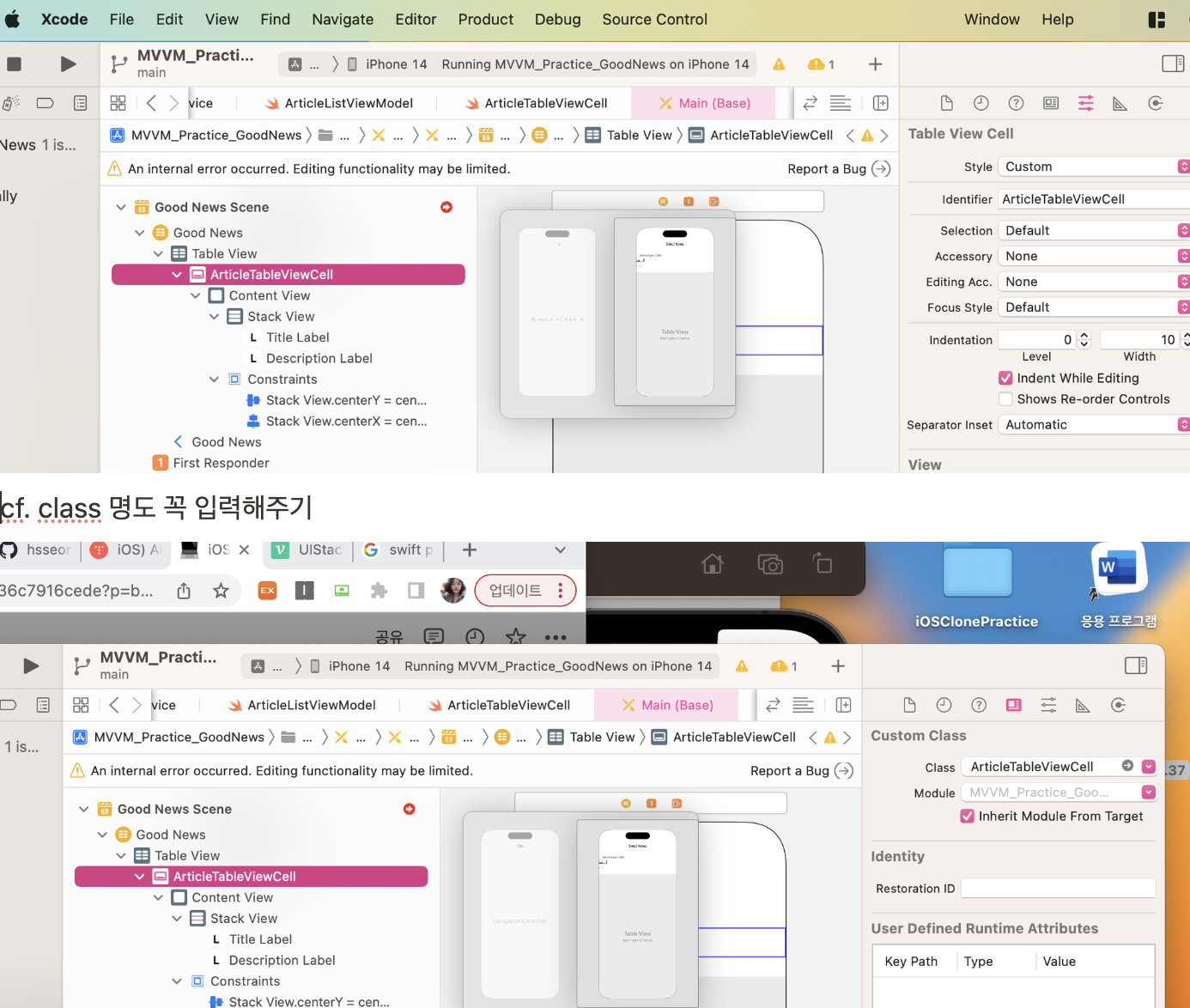
Task: Uncheck Indent While Editing
Action: [1005, 378]
